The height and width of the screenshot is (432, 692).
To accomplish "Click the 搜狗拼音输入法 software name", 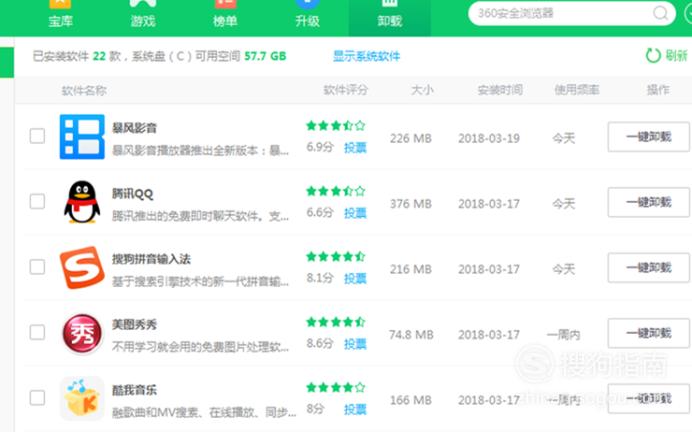I will tap(151, 259).
